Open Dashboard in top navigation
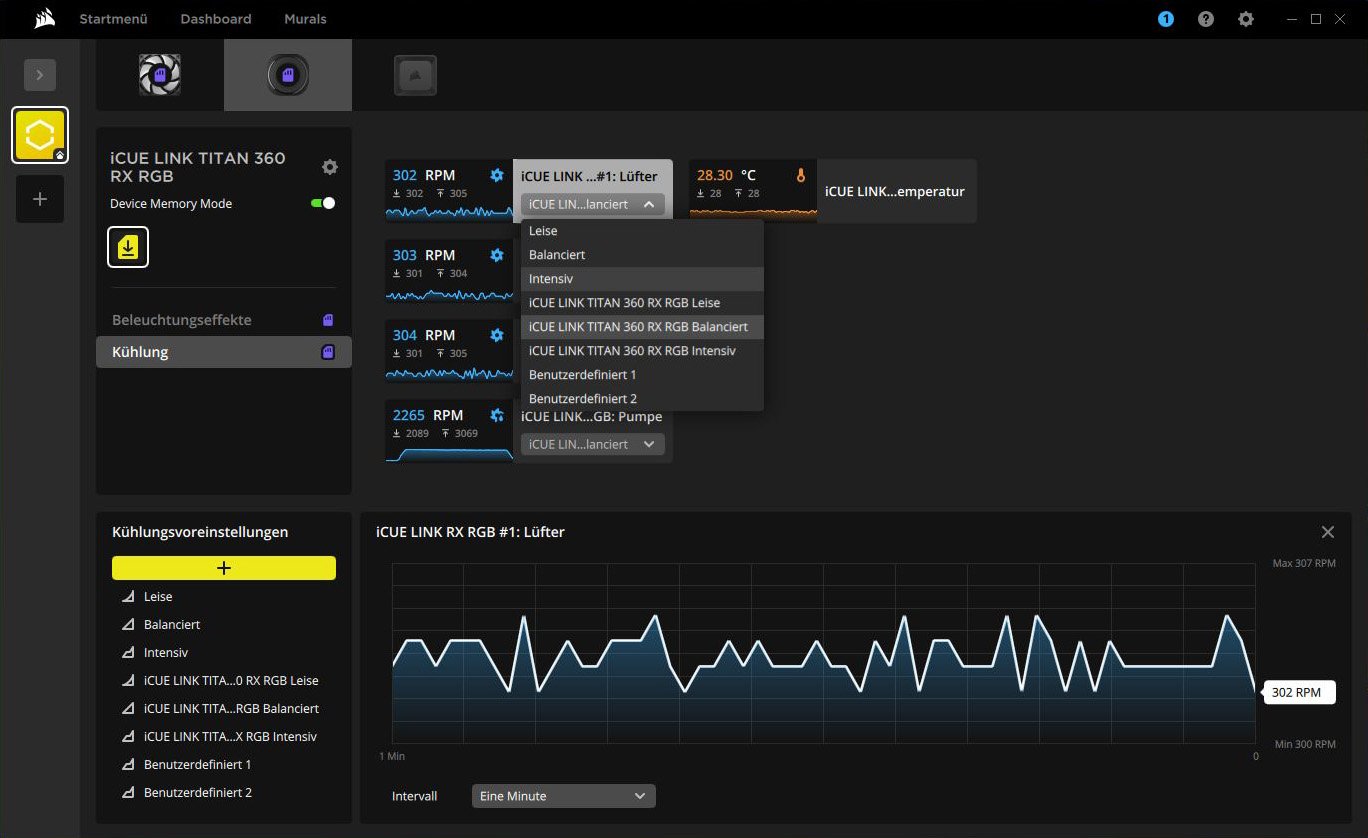Image resolution: width=1368 pixels, height=838 pixels. coord(216,19)
